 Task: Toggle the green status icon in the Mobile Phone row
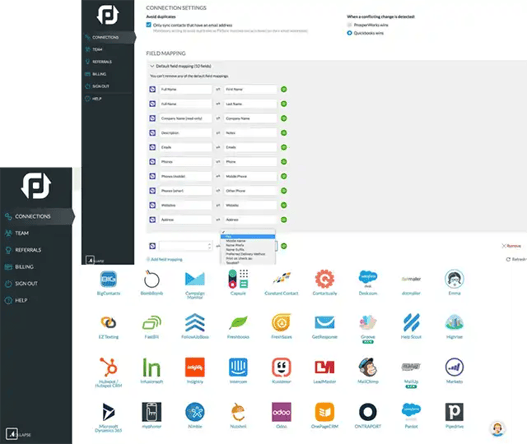(x=284, y=176)
